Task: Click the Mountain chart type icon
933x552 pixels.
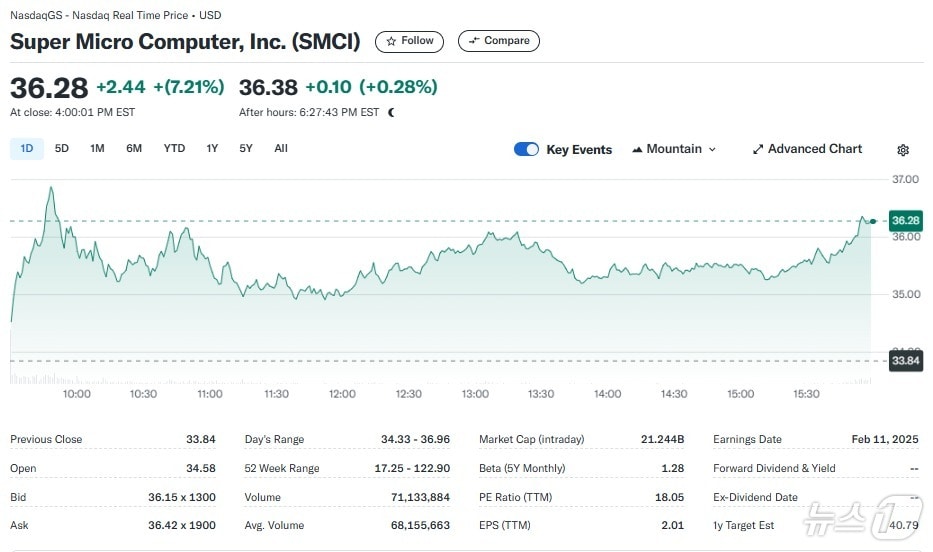Action: point(637,149)
